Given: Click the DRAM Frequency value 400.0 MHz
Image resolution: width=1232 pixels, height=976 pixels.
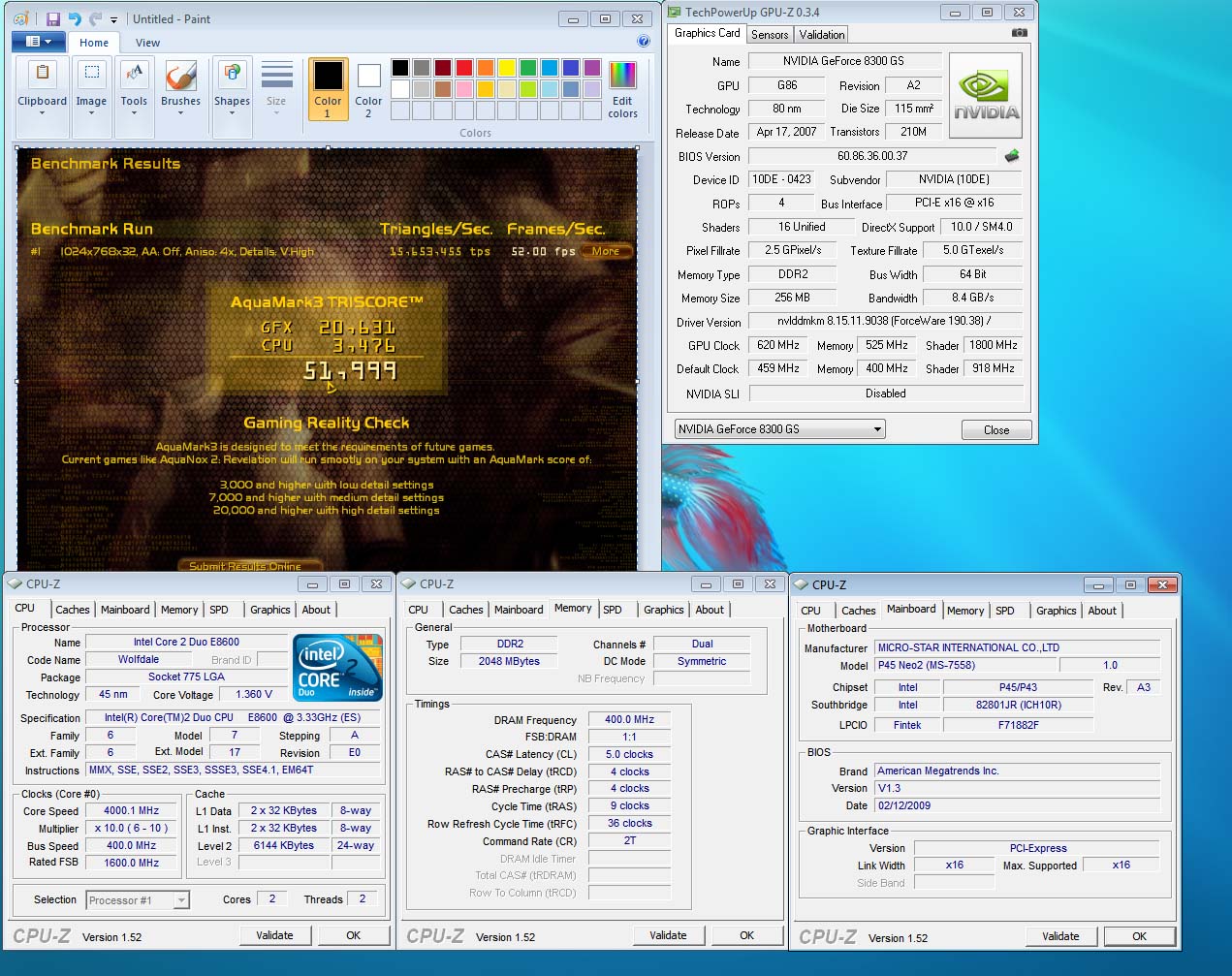Looking at the screenshot, I should point(630,719).
